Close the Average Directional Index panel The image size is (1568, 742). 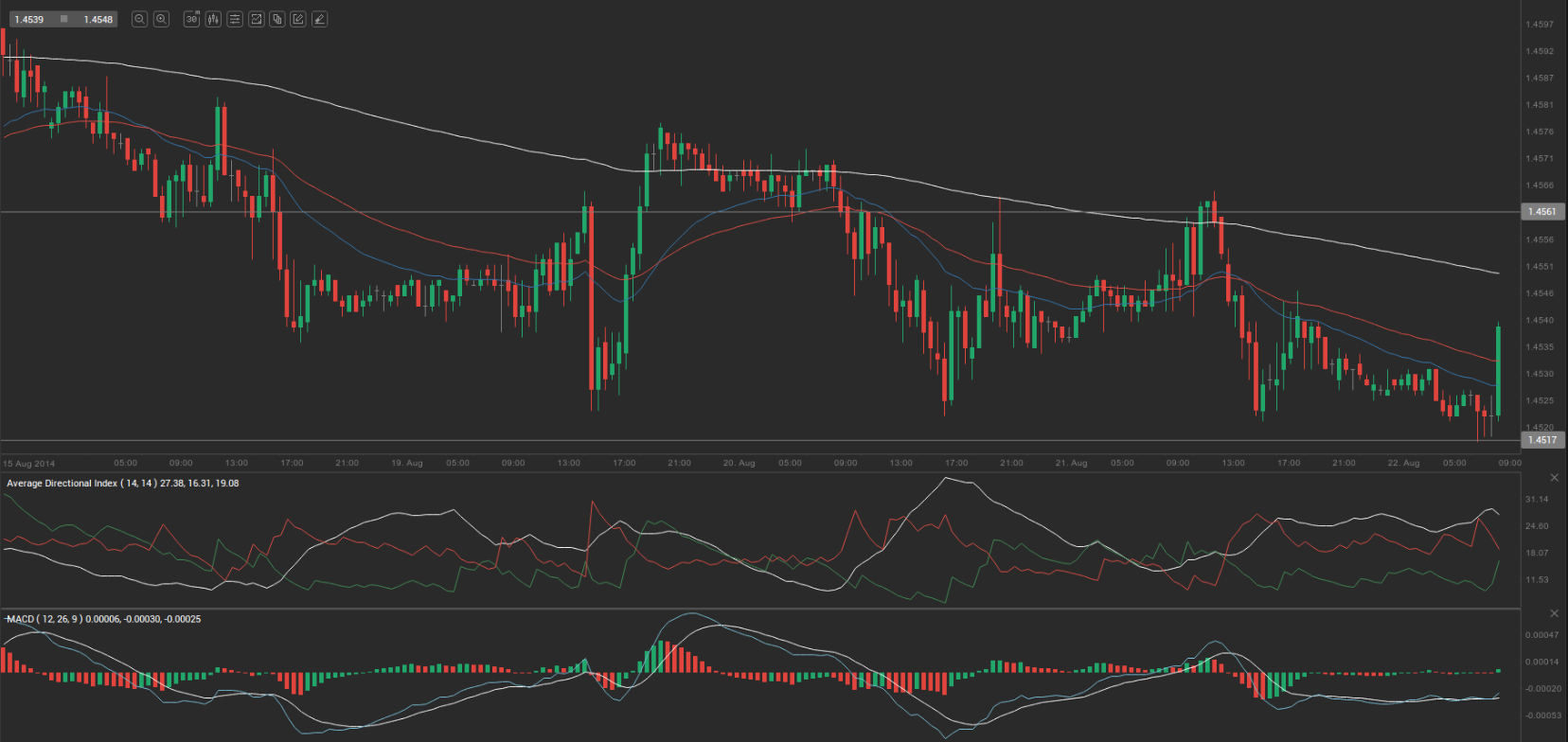(x=1554, y=478)
